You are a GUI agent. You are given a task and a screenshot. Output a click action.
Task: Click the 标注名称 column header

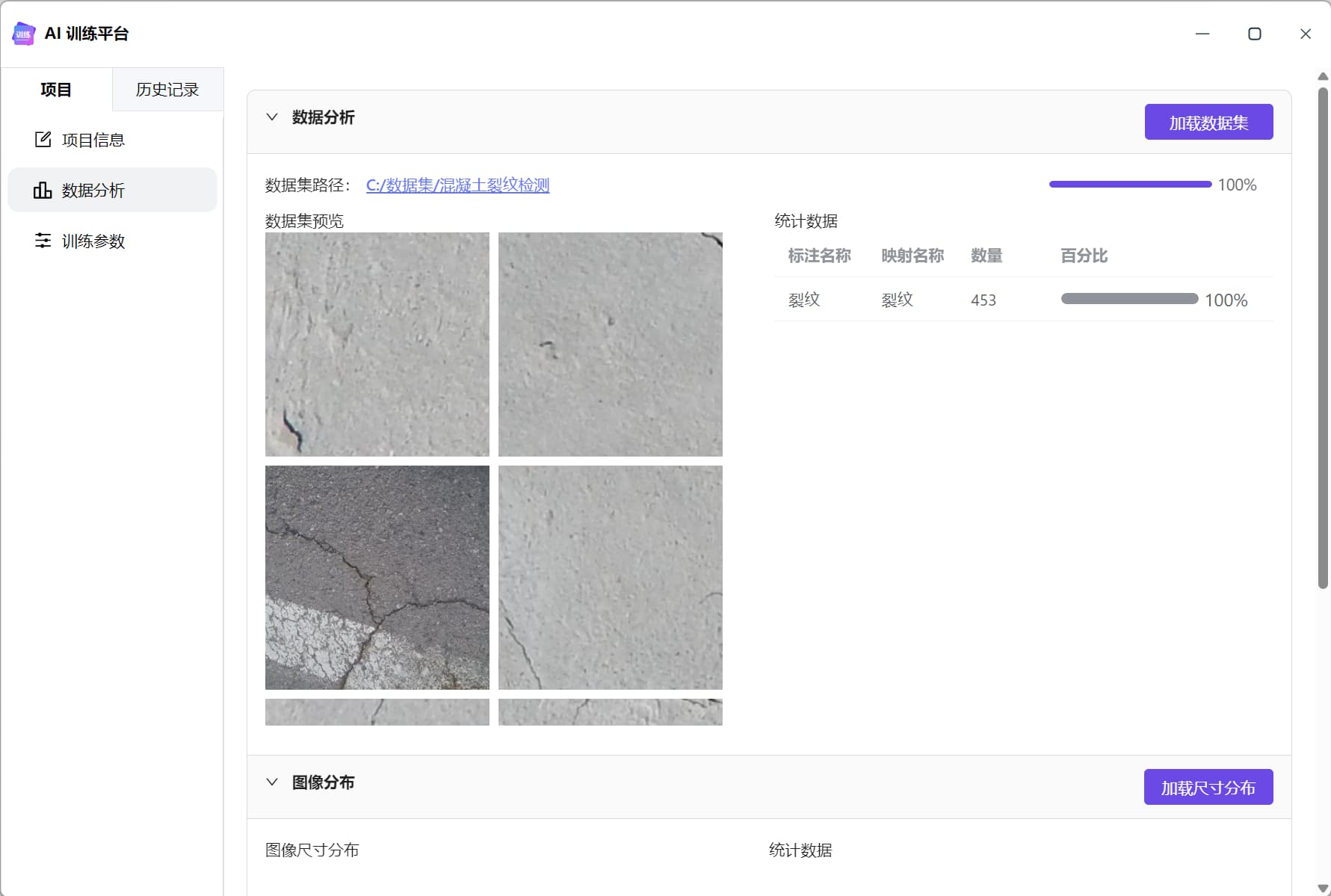point(819,256)
